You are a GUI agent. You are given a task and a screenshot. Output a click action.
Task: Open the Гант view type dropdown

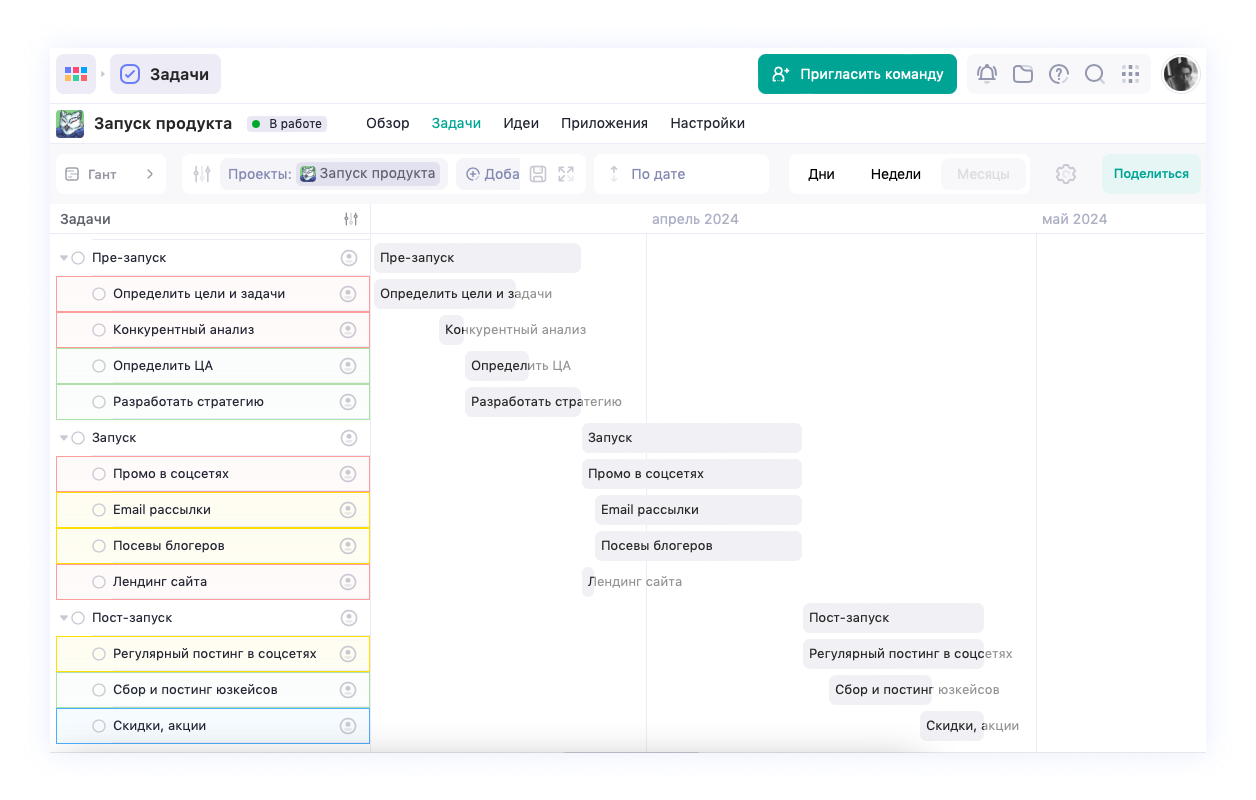click(110, 174)
